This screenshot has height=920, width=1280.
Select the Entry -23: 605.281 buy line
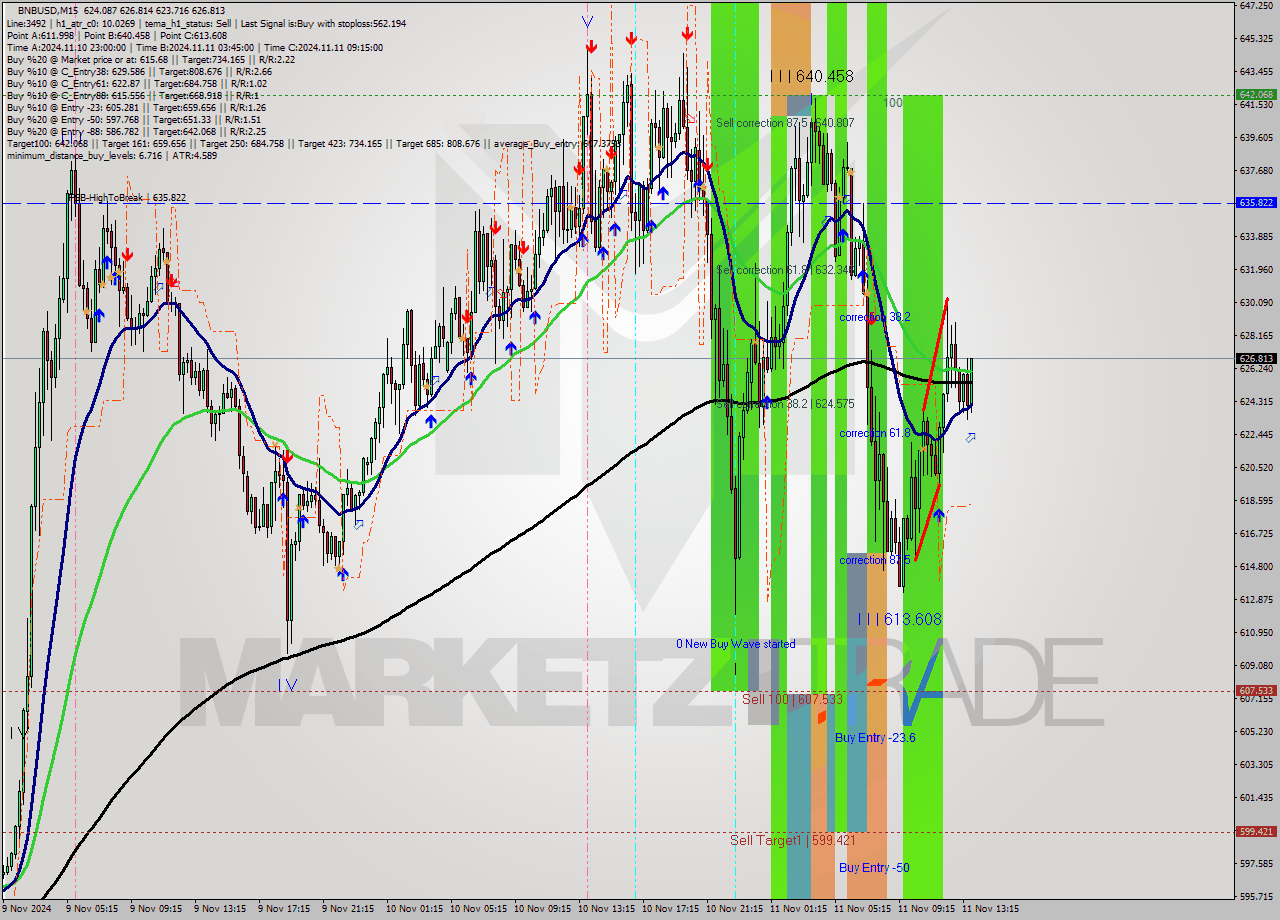136,108
